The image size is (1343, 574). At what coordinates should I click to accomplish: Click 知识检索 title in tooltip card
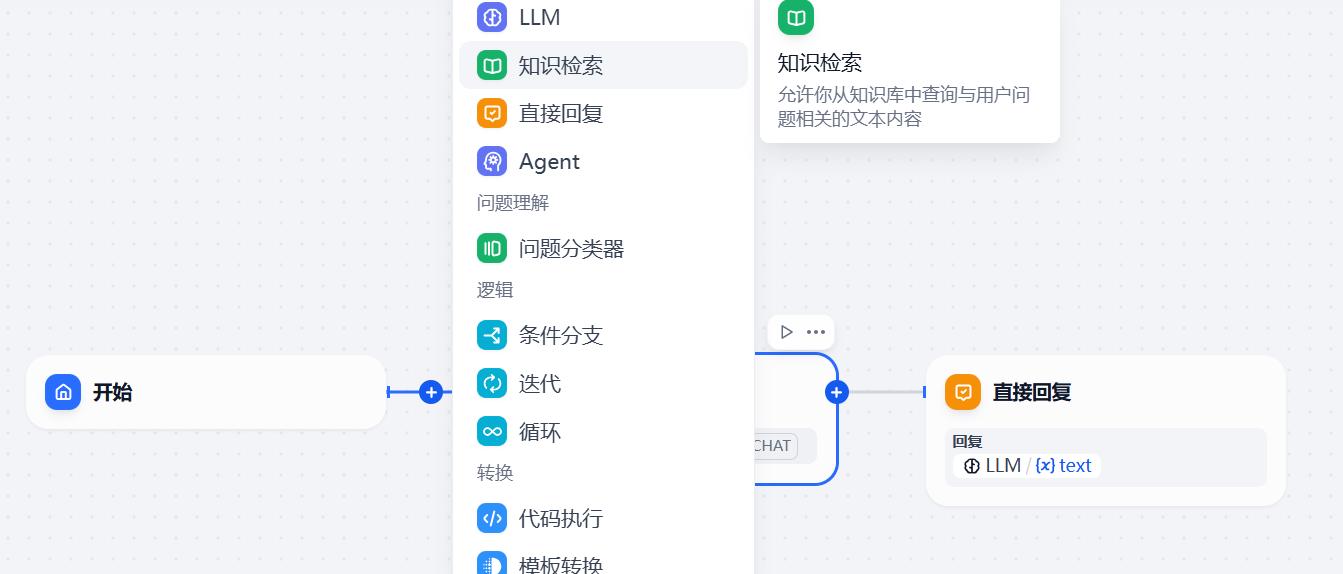(x=820, y=63)
